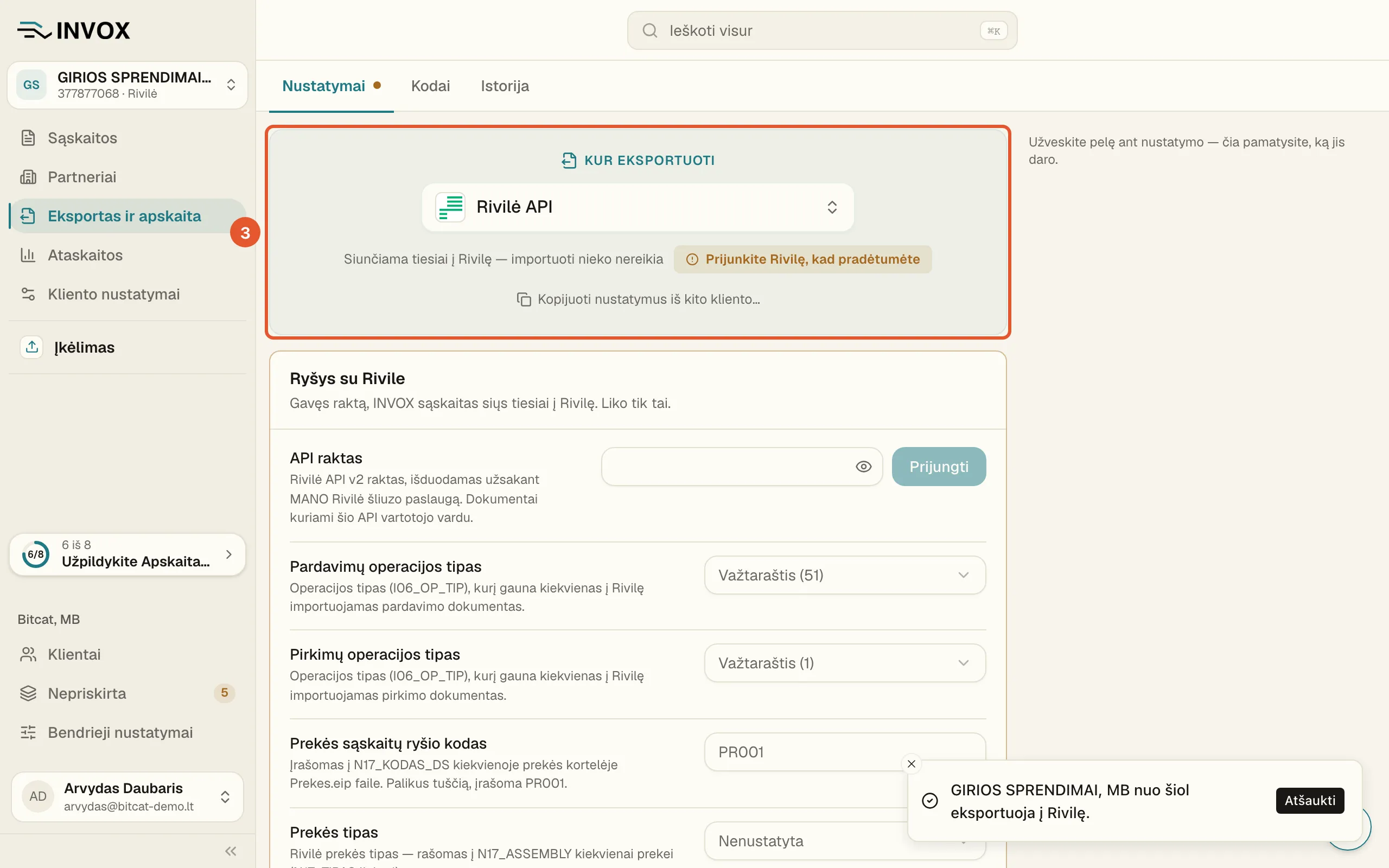This screenshot has height=868, width=1389.
Task: Switch to the Istorija tab
Action: [x=505, y=86]
